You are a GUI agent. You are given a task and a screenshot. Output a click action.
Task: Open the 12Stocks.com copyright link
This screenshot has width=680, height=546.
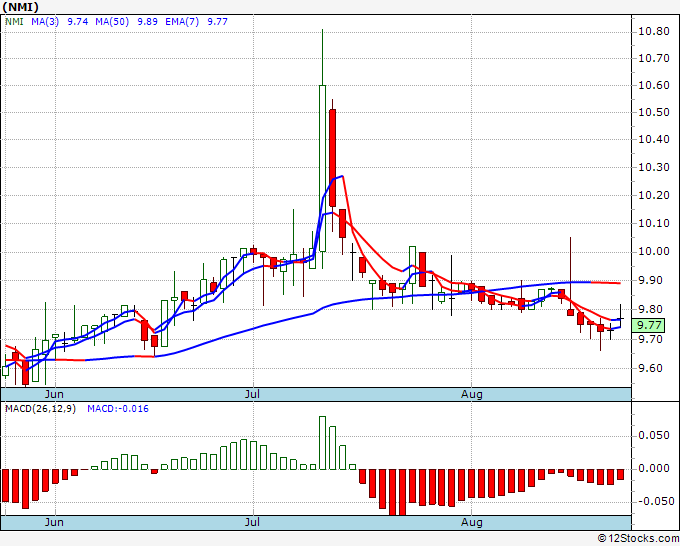(x=638, y=538)
